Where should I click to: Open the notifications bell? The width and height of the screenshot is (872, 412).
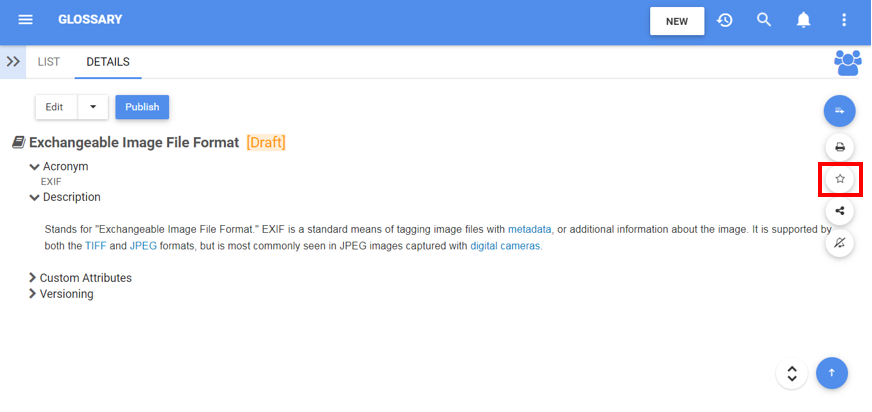(803, 20)
